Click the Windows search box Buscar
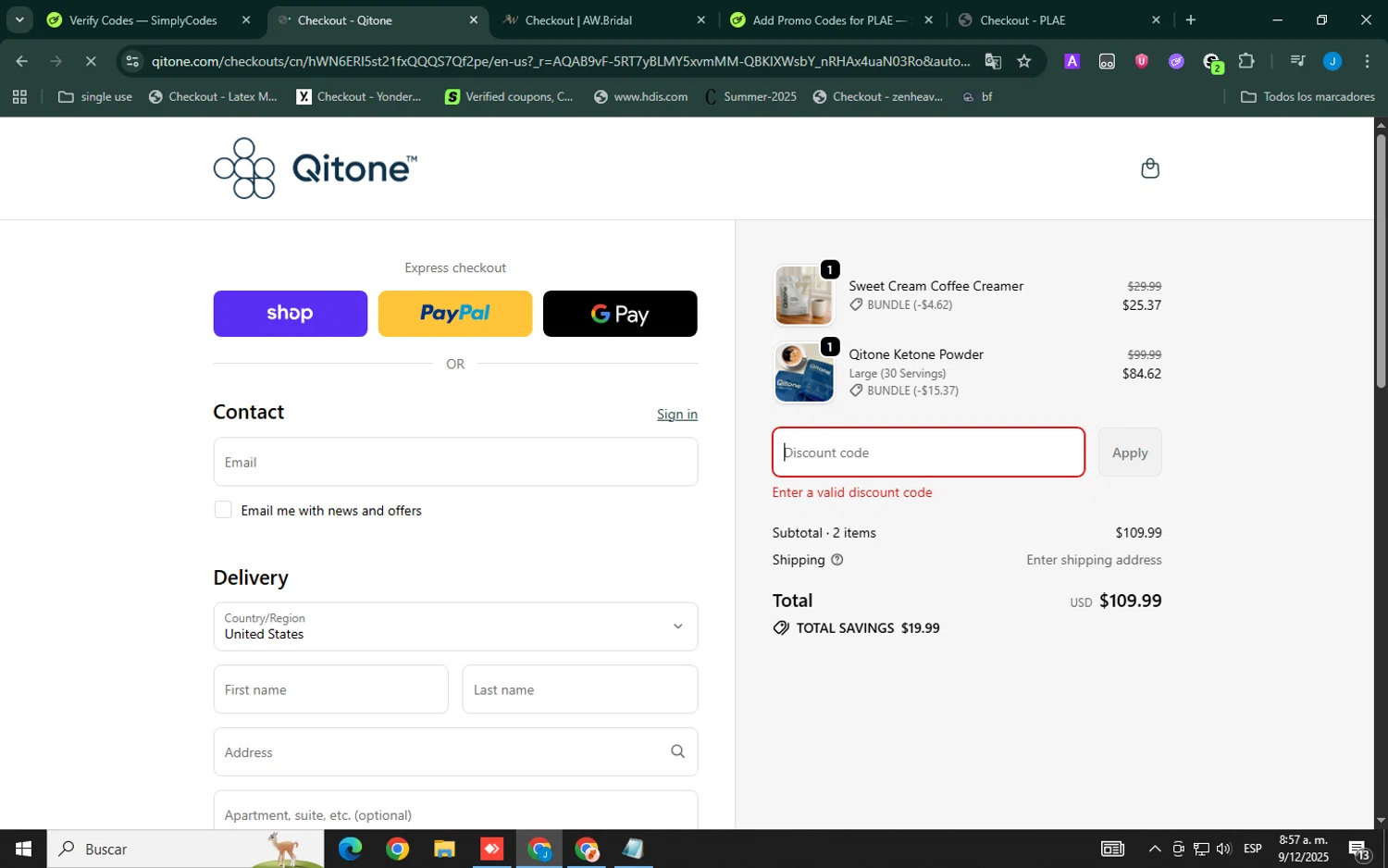Viewport: 1388px width, 868px height. [185, 849]
